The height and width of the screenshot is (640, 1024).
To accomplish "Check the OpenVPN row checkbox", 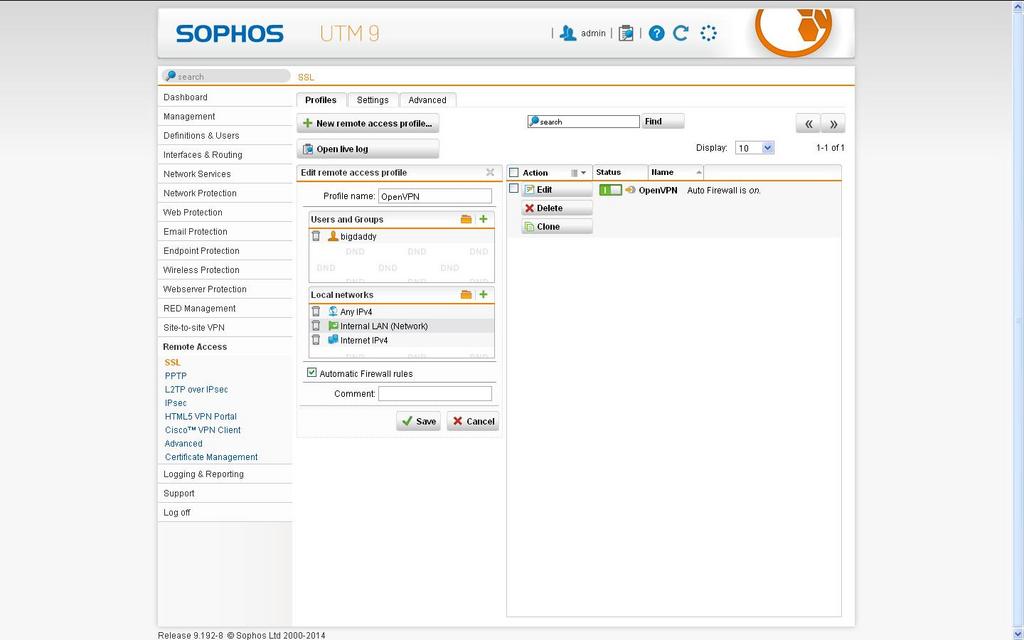I will click(x=514, y=189).
